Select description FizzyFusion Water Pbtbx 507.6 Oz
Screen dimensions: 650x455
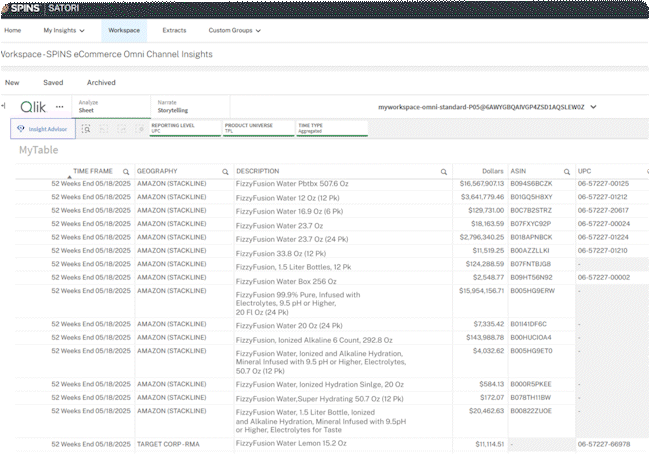pyautogui.click(x=292, y=184)
